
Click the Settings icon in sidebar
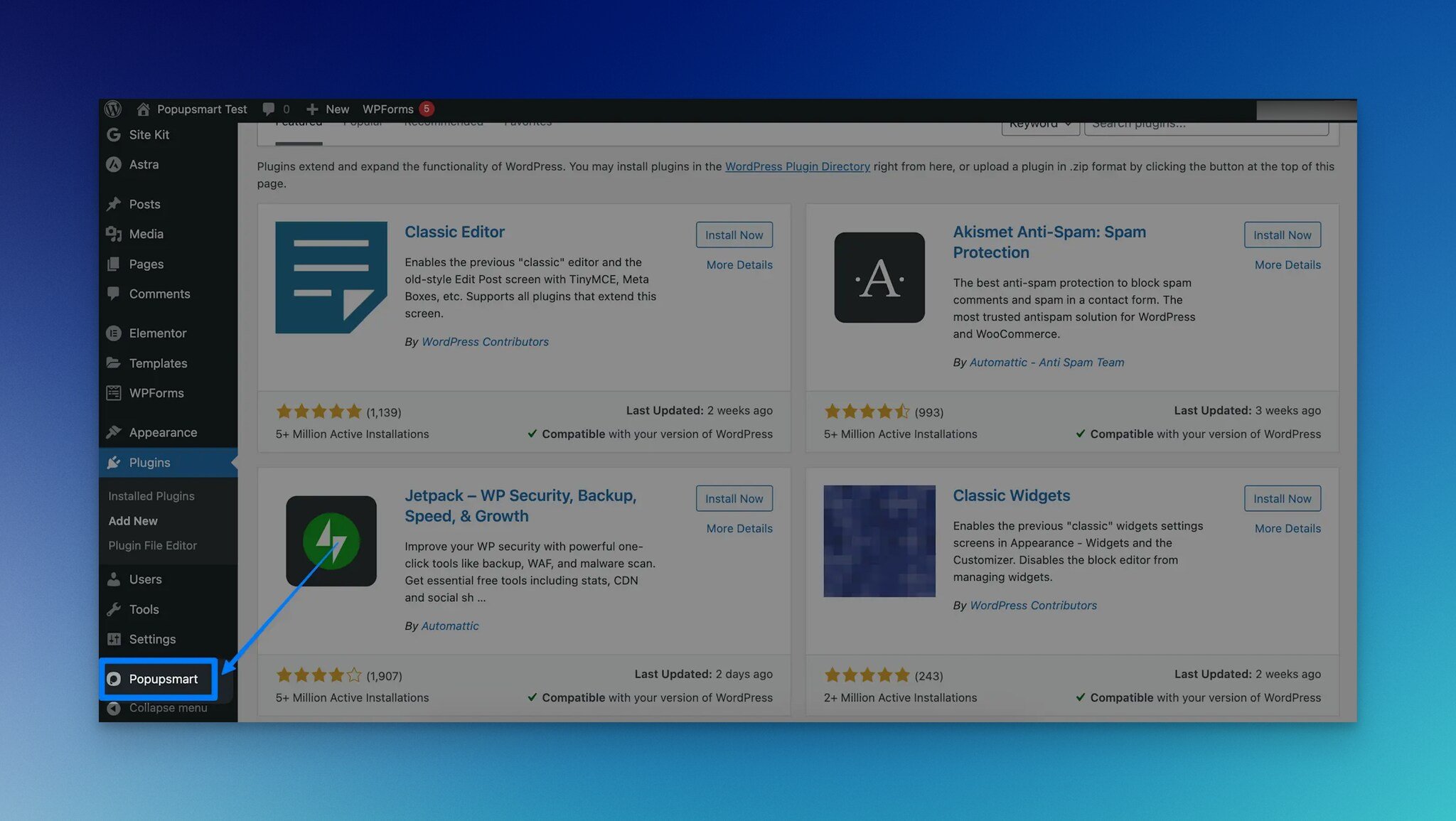point(114,640)
